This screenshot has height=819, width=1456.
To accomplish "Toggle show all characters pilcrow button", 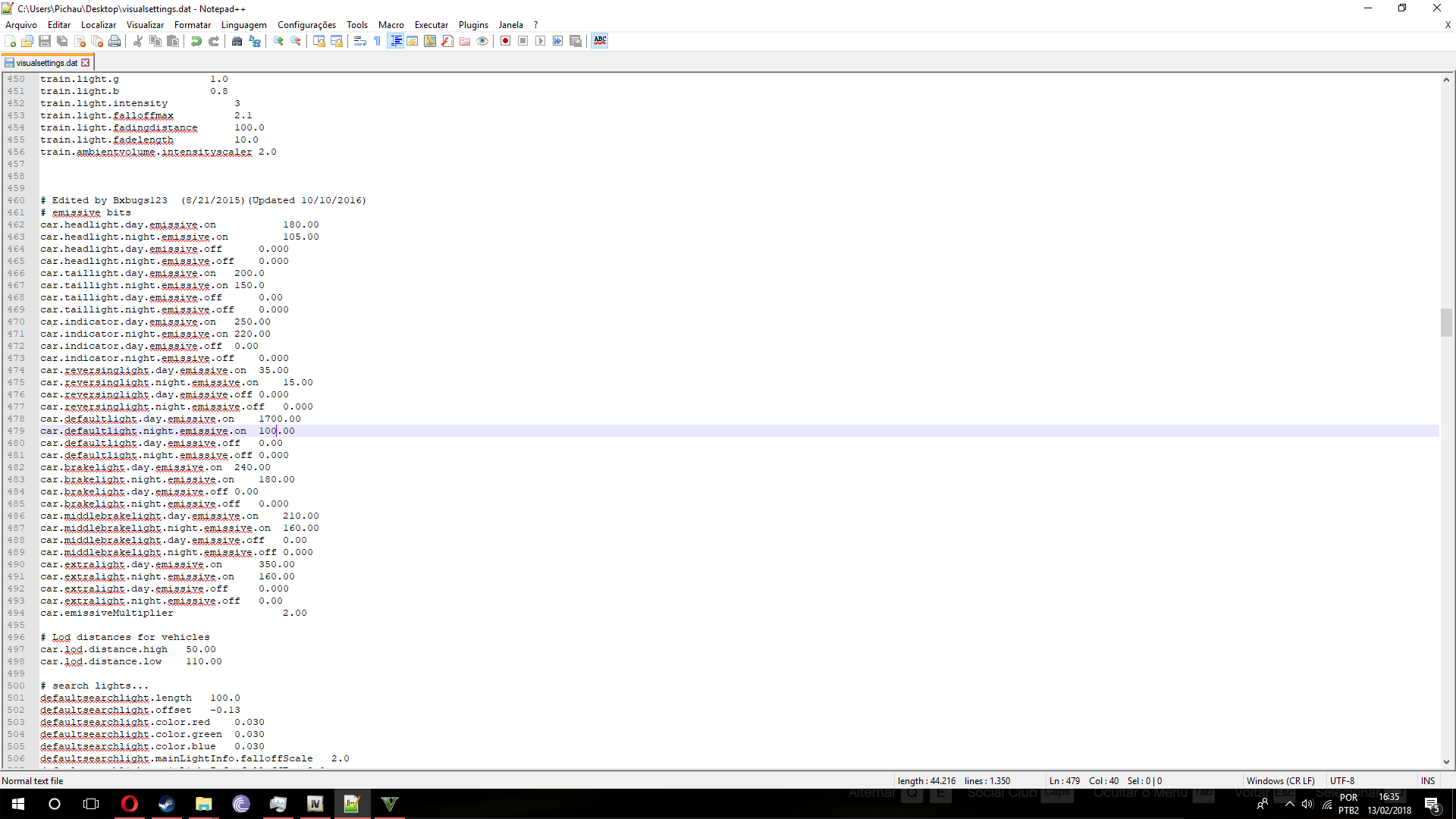I will click(x=377, y=41).
